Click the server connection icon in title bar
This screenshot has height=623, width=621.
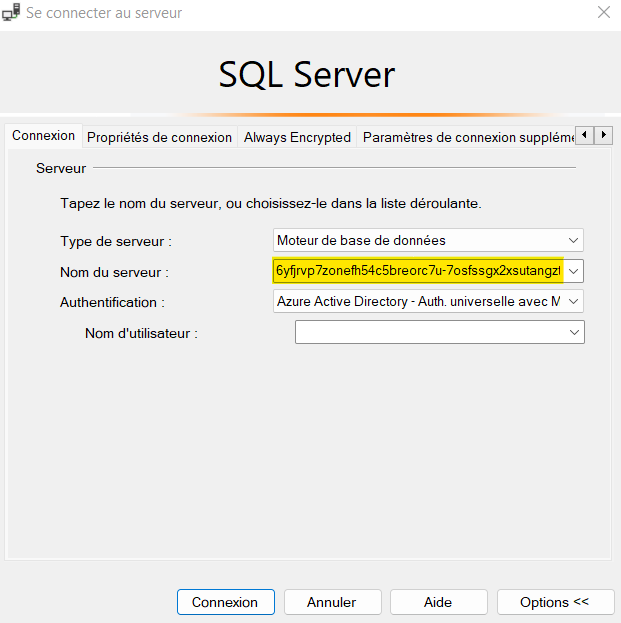12,13
